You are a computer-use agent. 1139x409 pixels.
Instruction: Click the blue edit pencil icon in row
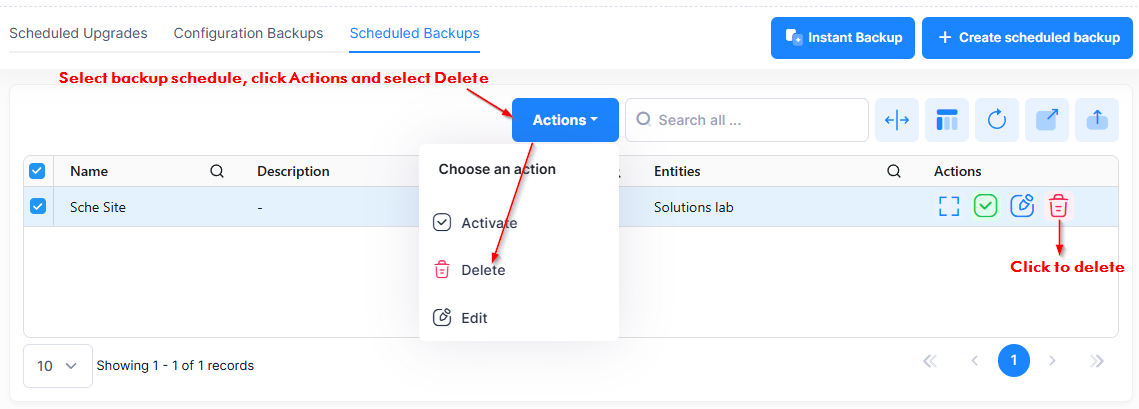click(1022, 206)
